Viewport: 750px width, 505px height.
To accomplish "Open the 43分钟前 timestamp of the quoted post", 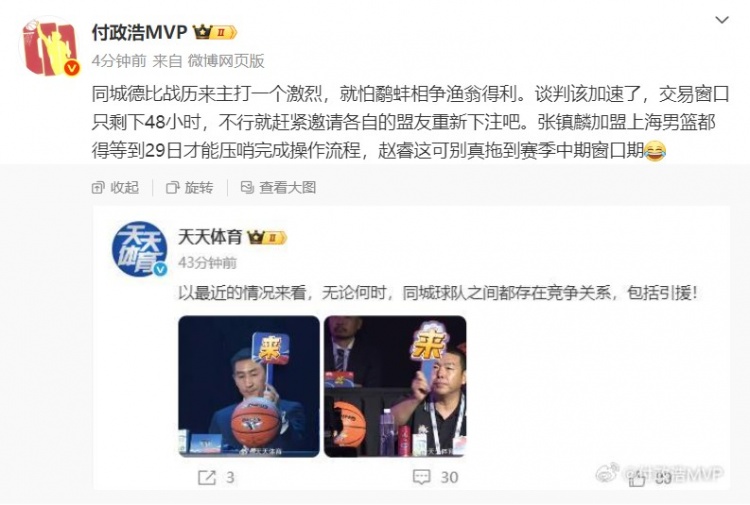I will point(207,263).
